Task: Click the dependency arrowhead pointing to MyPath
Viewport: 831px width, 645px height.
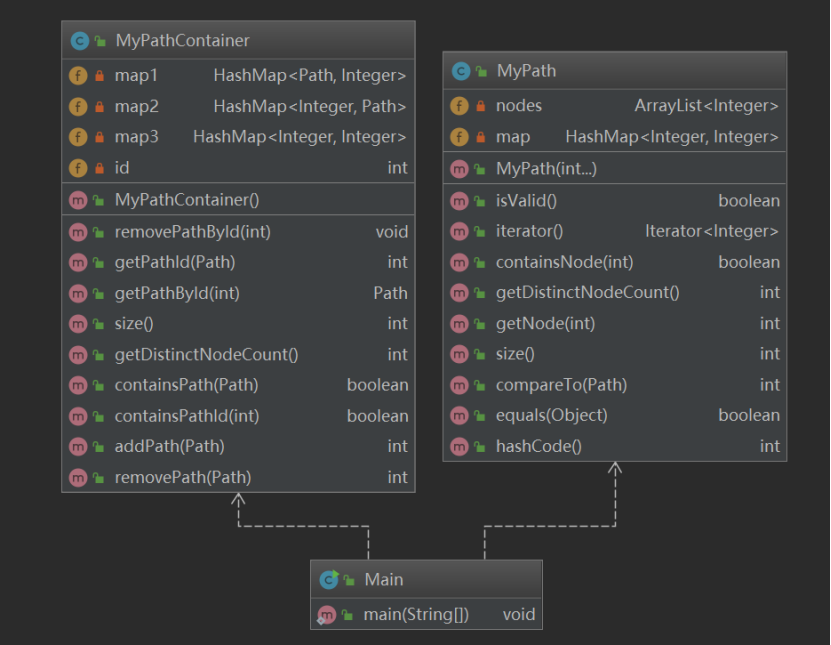Action: [x=615, y=468]
